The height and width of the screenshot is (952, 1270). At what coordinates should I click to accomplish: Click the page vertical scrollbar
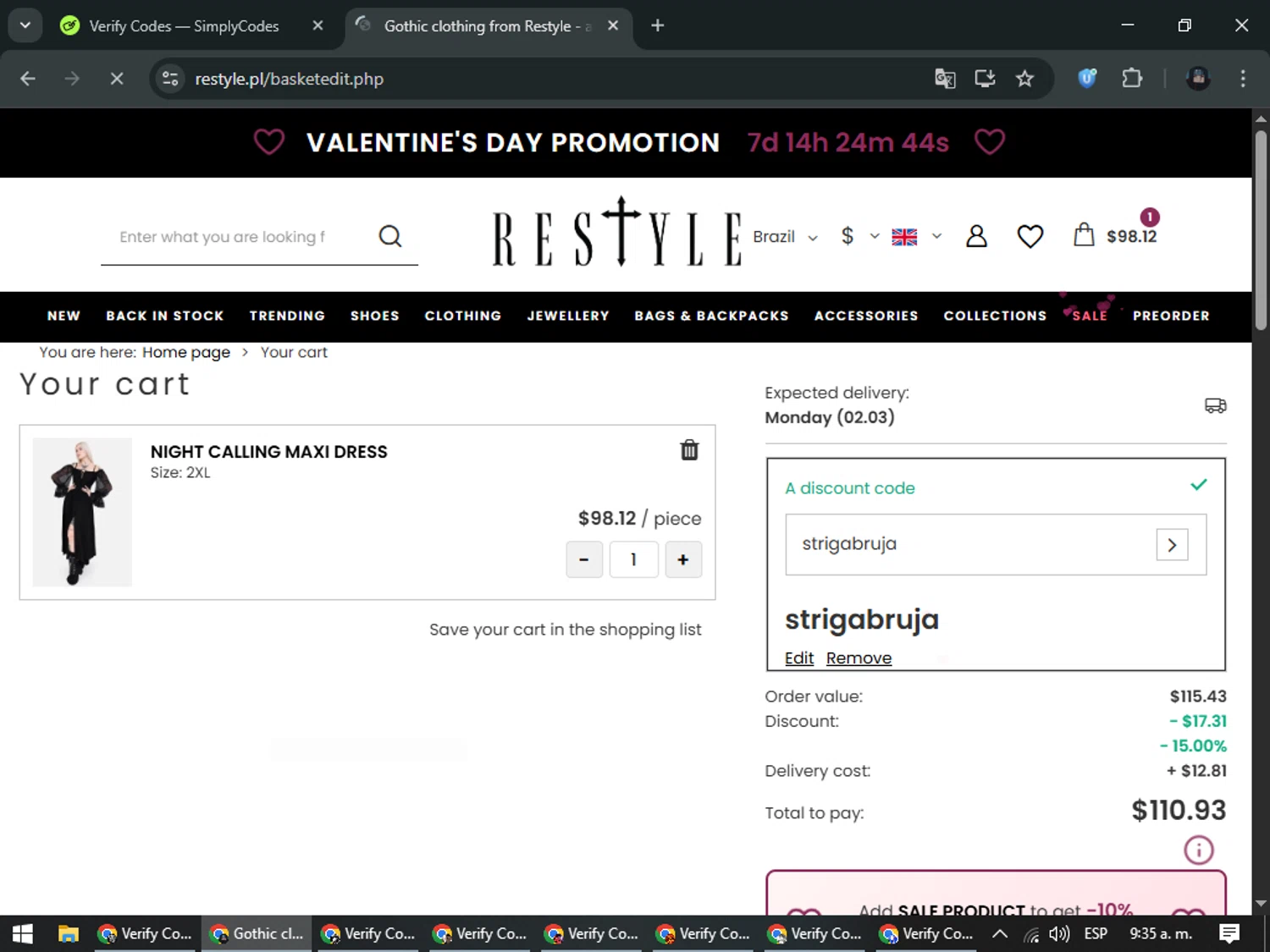(1261, 228)
